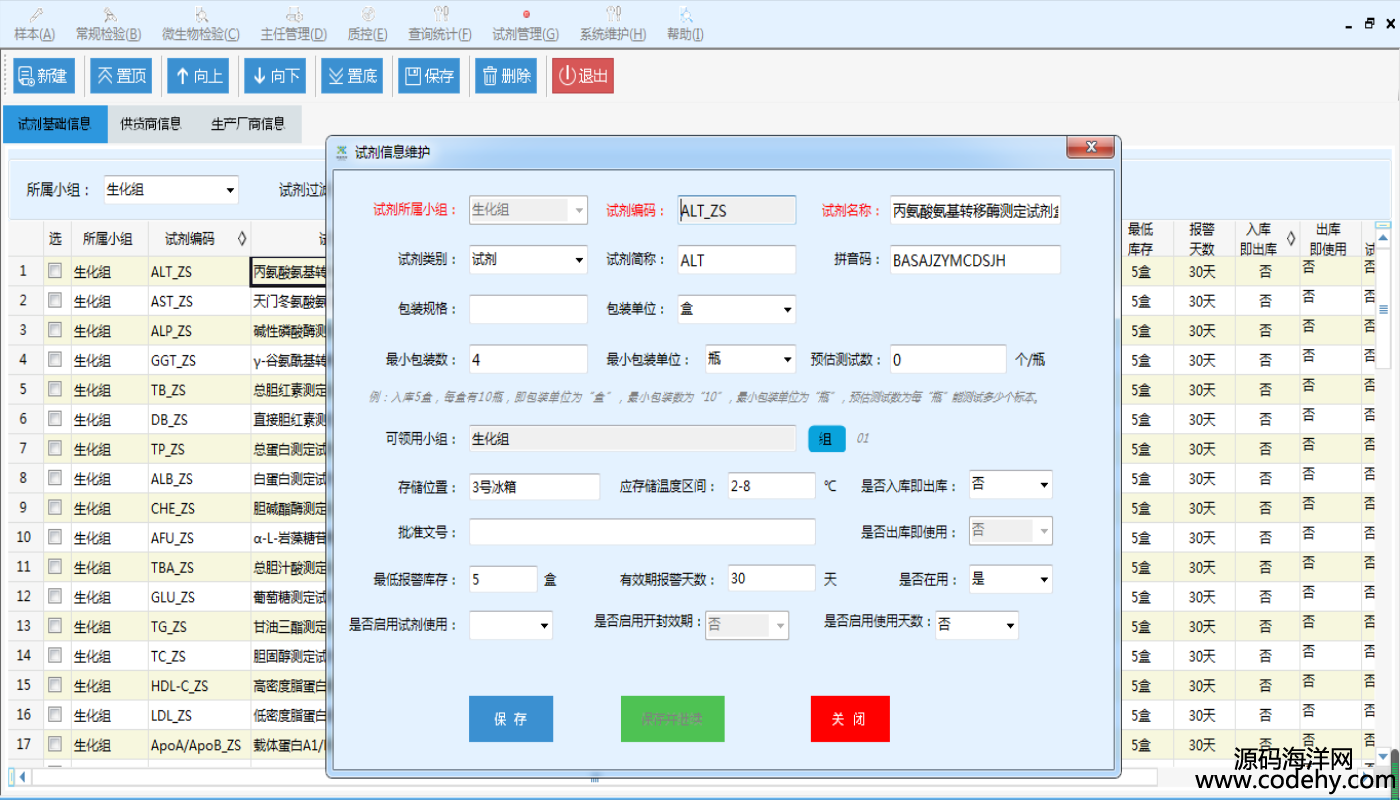The image size is (1400, 800).
Task: Click the blue 保存 button in the dialog
Action: pos(511,718)
